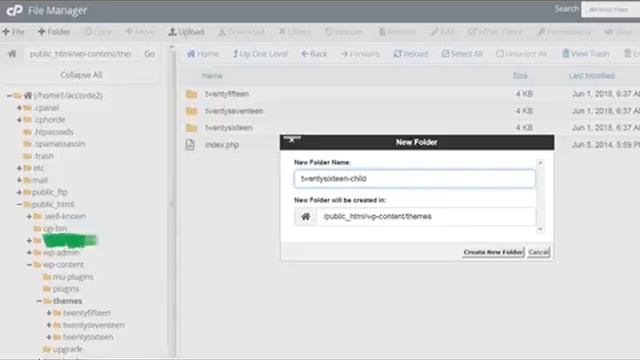Expand the .well-known folder node
Screen dimensions: 640x360
[x=29, y=216]
